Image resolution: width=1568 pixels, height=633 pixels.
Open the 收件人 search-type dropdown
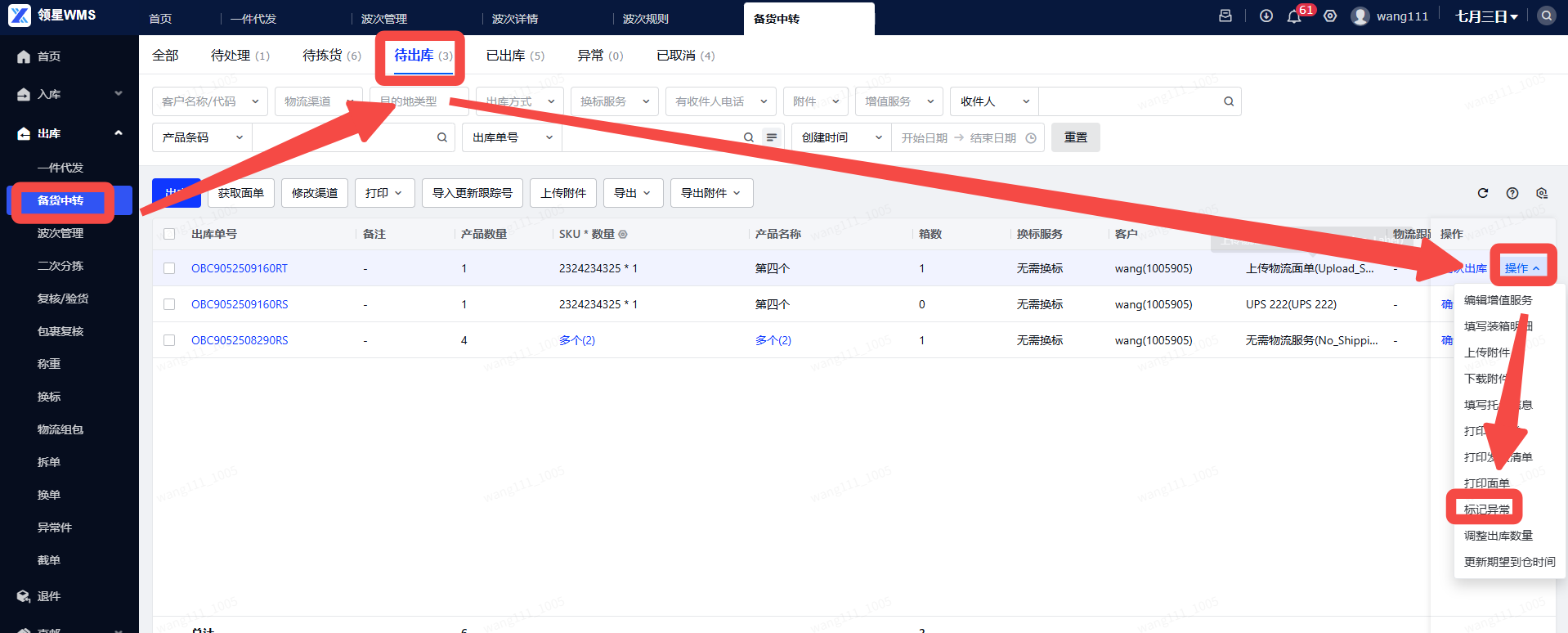tap(994, 101)
